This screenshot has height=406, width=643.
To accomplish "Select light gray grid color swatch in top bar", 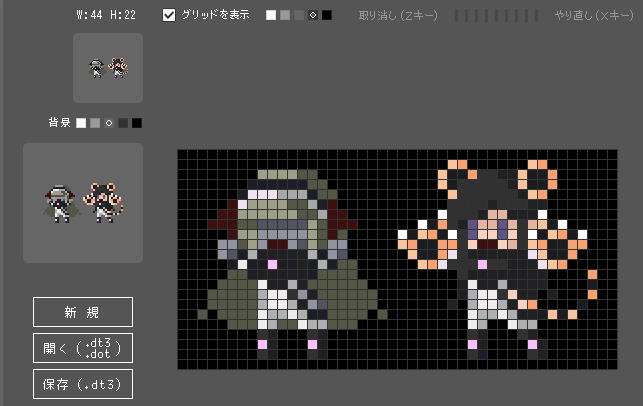I will [x=285, y=15].
